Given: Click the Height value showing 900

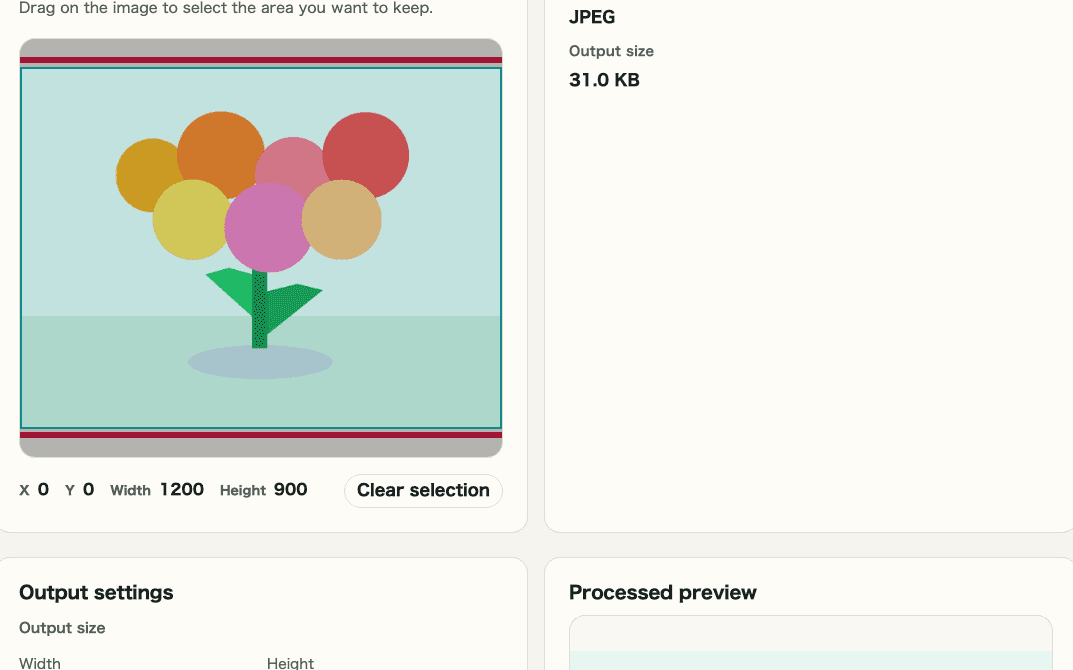Looking at the screenshot, I should (x=290, y=490).
